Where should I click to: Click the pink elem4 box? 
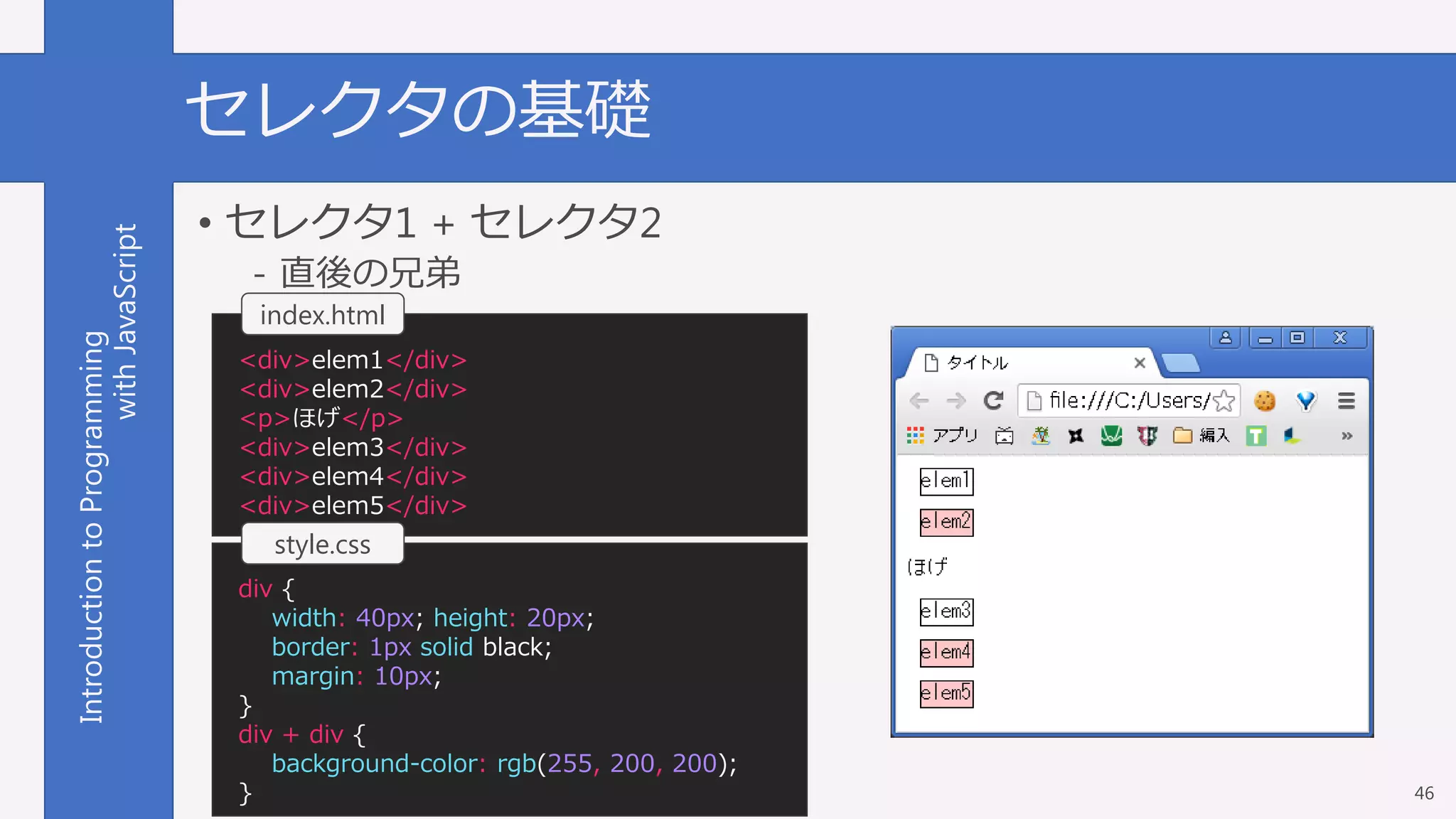point(946,653)
